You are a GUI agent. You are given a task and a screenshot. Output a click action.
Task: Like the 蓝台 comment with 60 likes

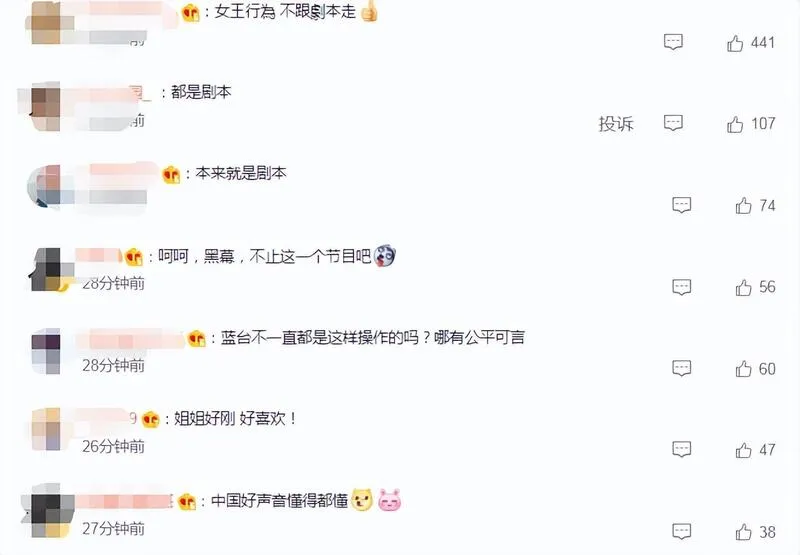(x=743, y=369)
